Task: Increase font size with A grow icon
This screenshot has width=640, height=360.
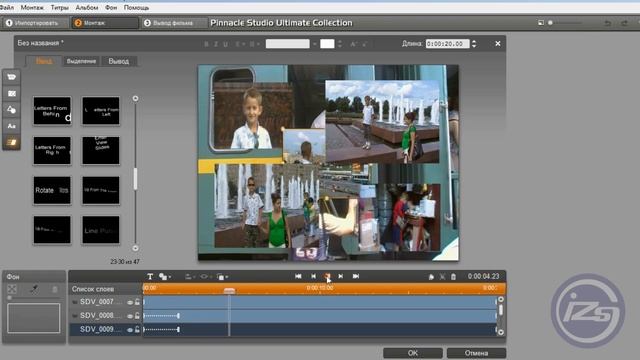Action: point(353,44)
